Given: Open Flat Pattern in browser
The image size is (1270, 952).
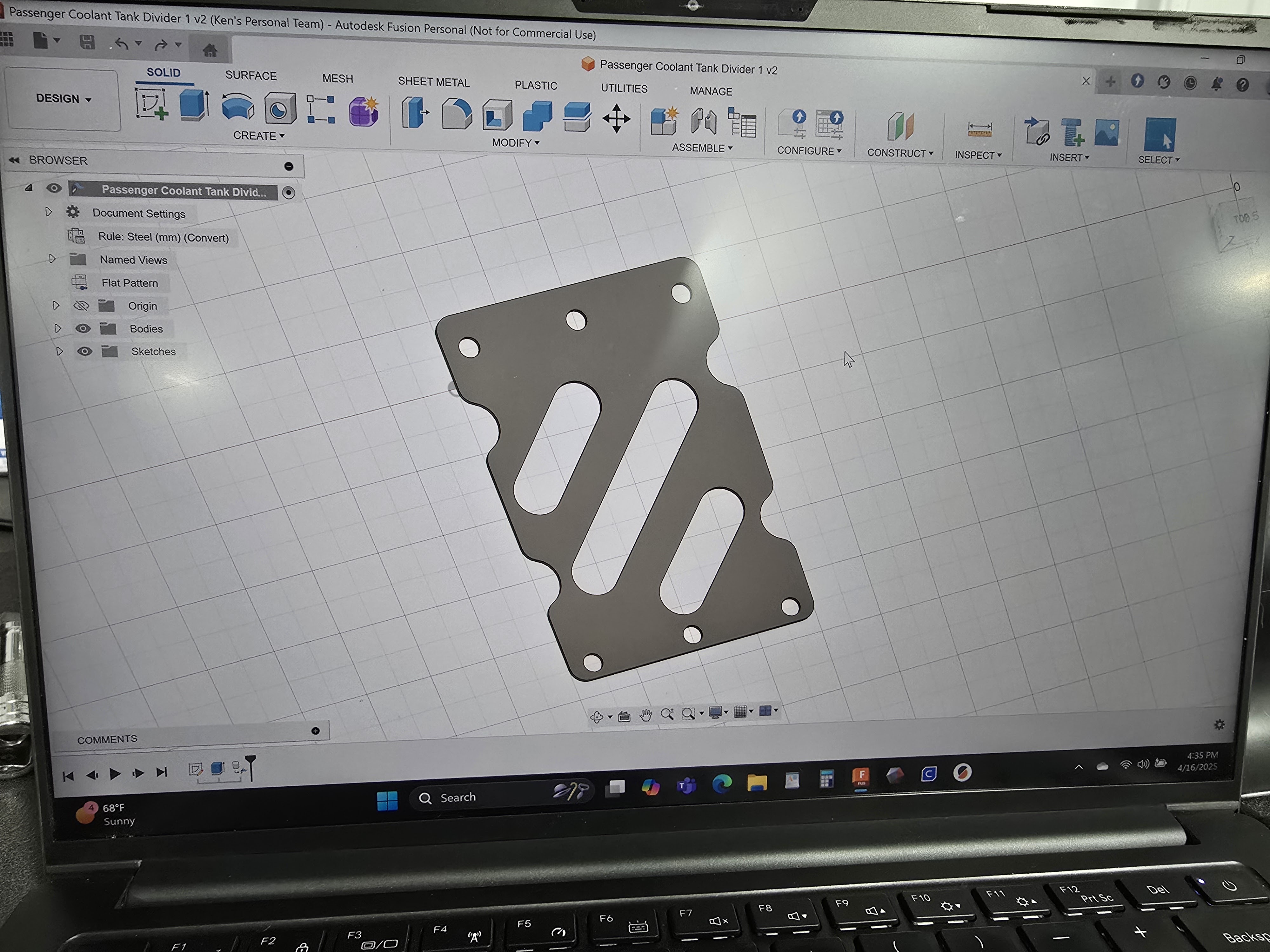Looking at the screenshot, I should click(129, 283).
